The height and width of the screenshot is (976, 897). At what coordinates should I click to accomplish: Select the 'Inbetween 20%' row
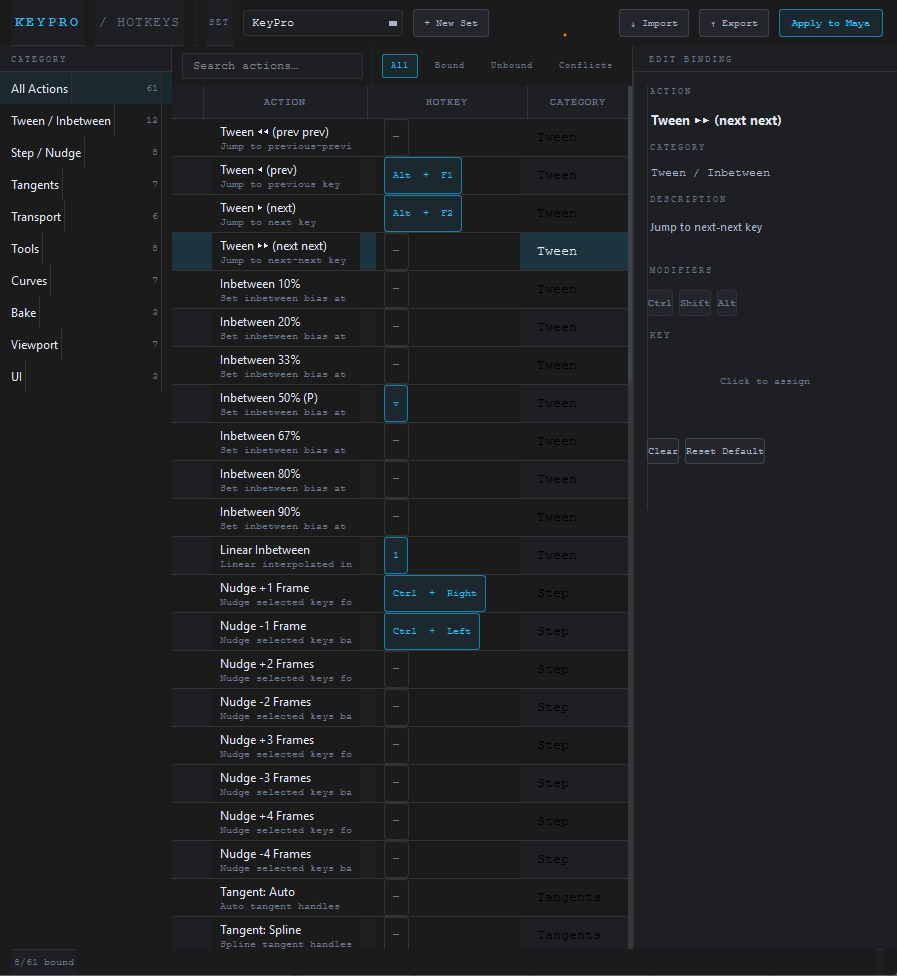coord(400,327)
